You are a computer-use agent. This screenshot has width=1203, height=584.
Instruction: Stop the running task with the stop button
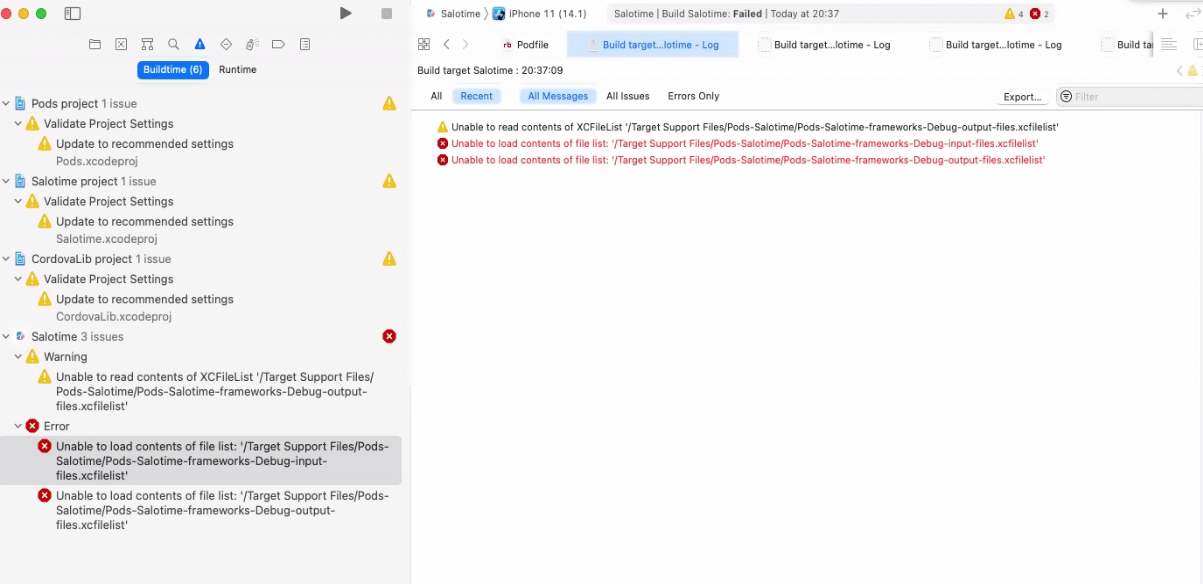click(x=387, y=13)
